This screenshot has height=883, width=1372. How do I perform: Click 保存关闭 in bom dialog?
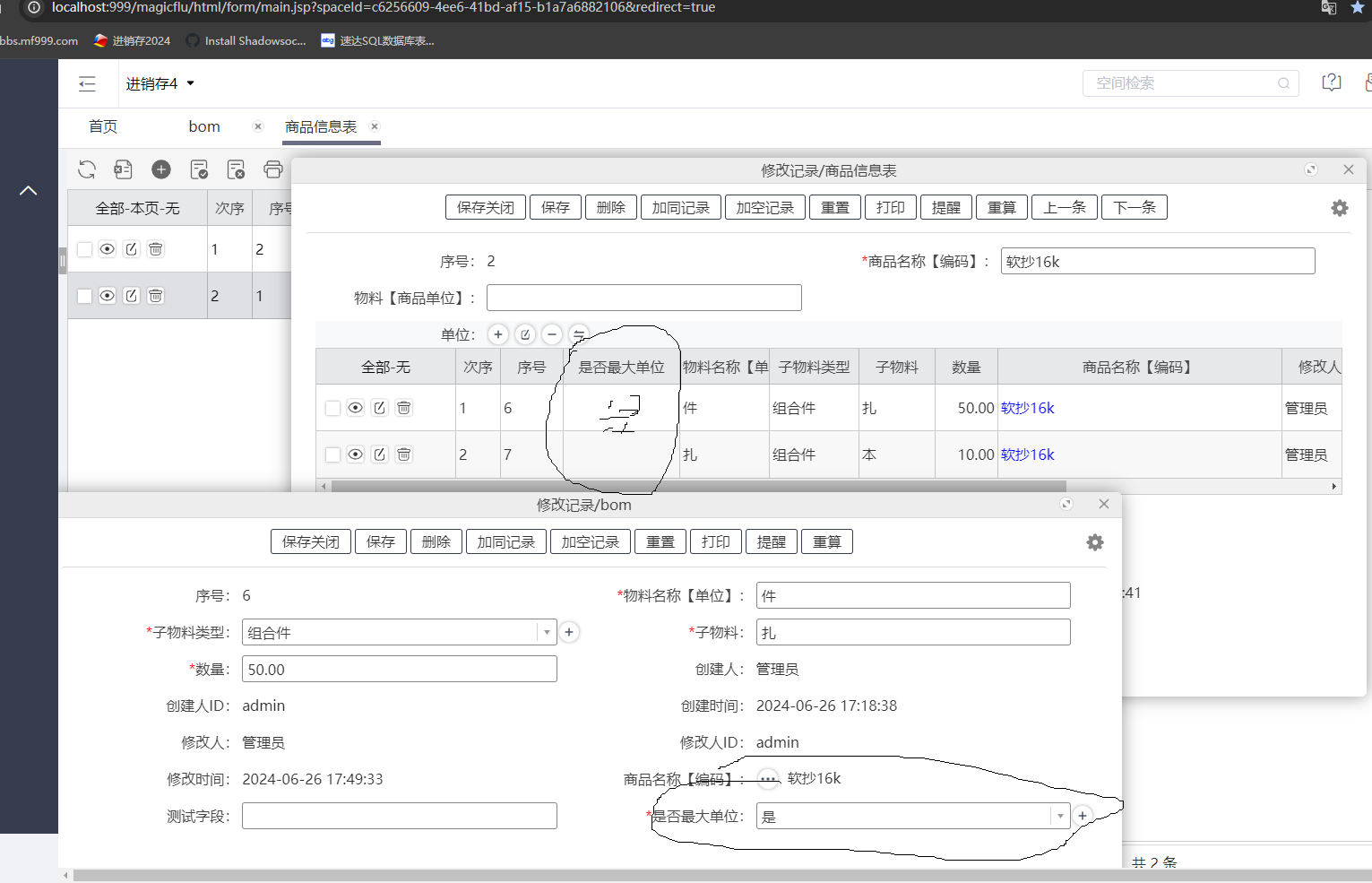click(311, 541)
